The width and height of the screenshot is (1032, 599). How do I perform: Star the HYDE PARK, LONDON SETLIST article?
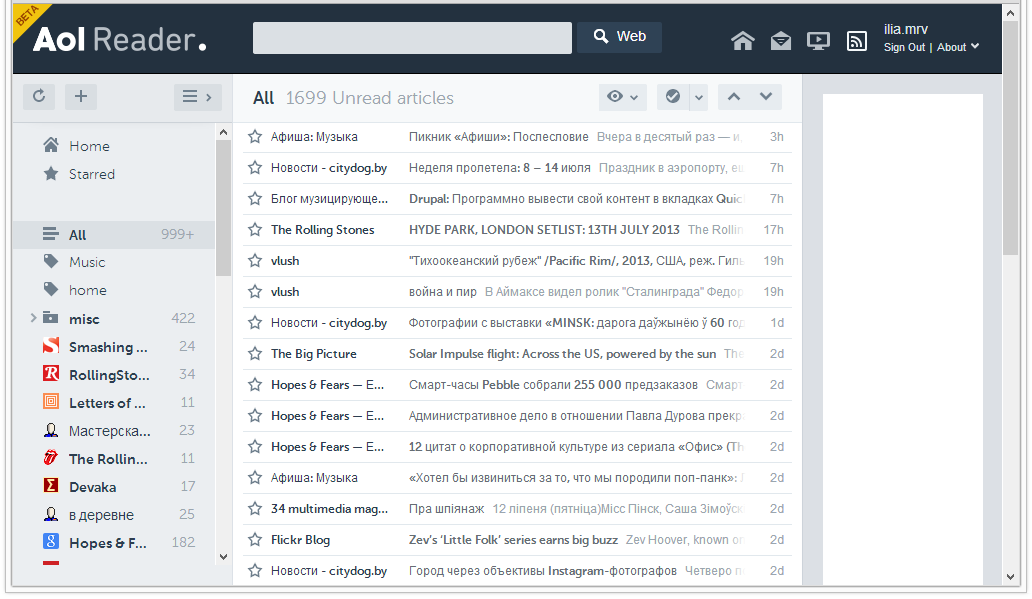[255, 230]
